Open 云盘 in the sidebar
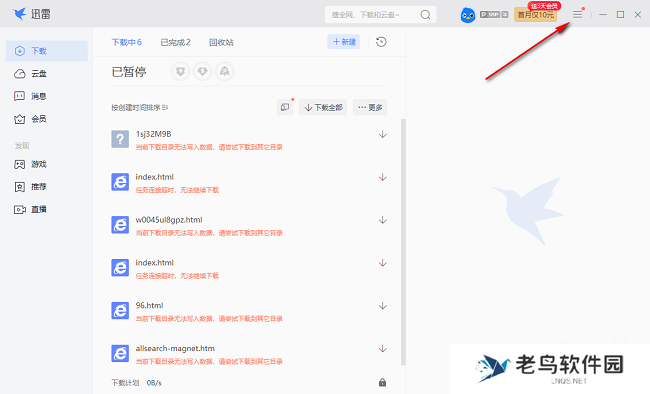The height and width of the screenshot is (394, 650). 31,73
